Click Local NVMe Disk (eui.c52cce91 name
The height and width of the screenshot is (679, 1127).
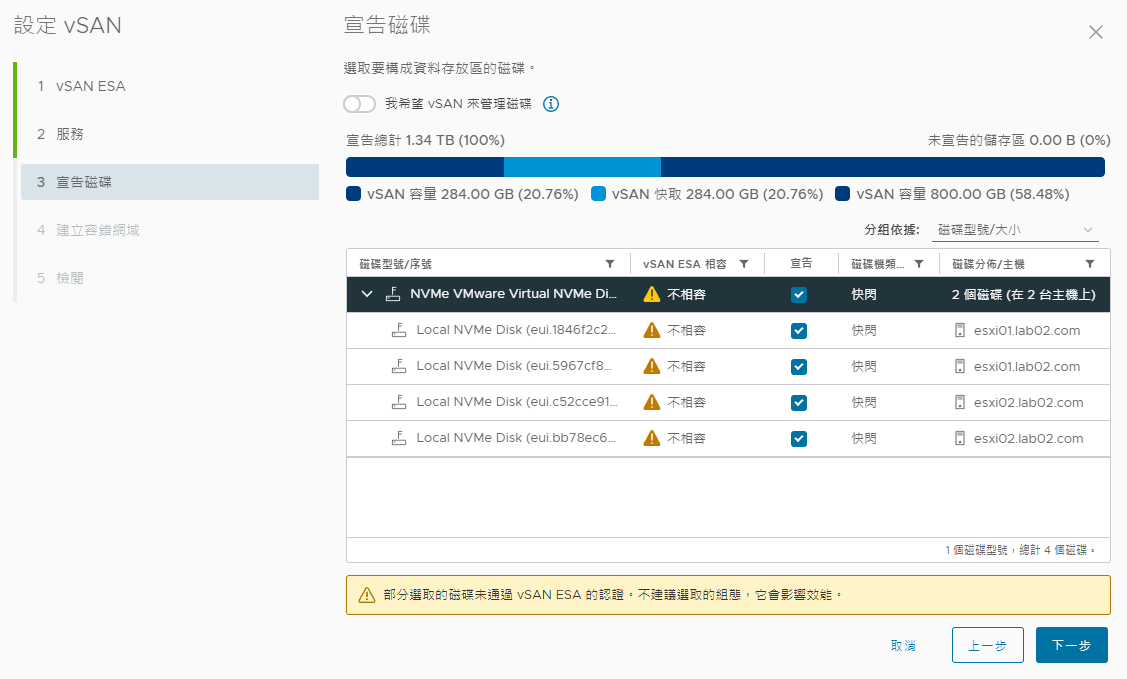coord(518,402)
